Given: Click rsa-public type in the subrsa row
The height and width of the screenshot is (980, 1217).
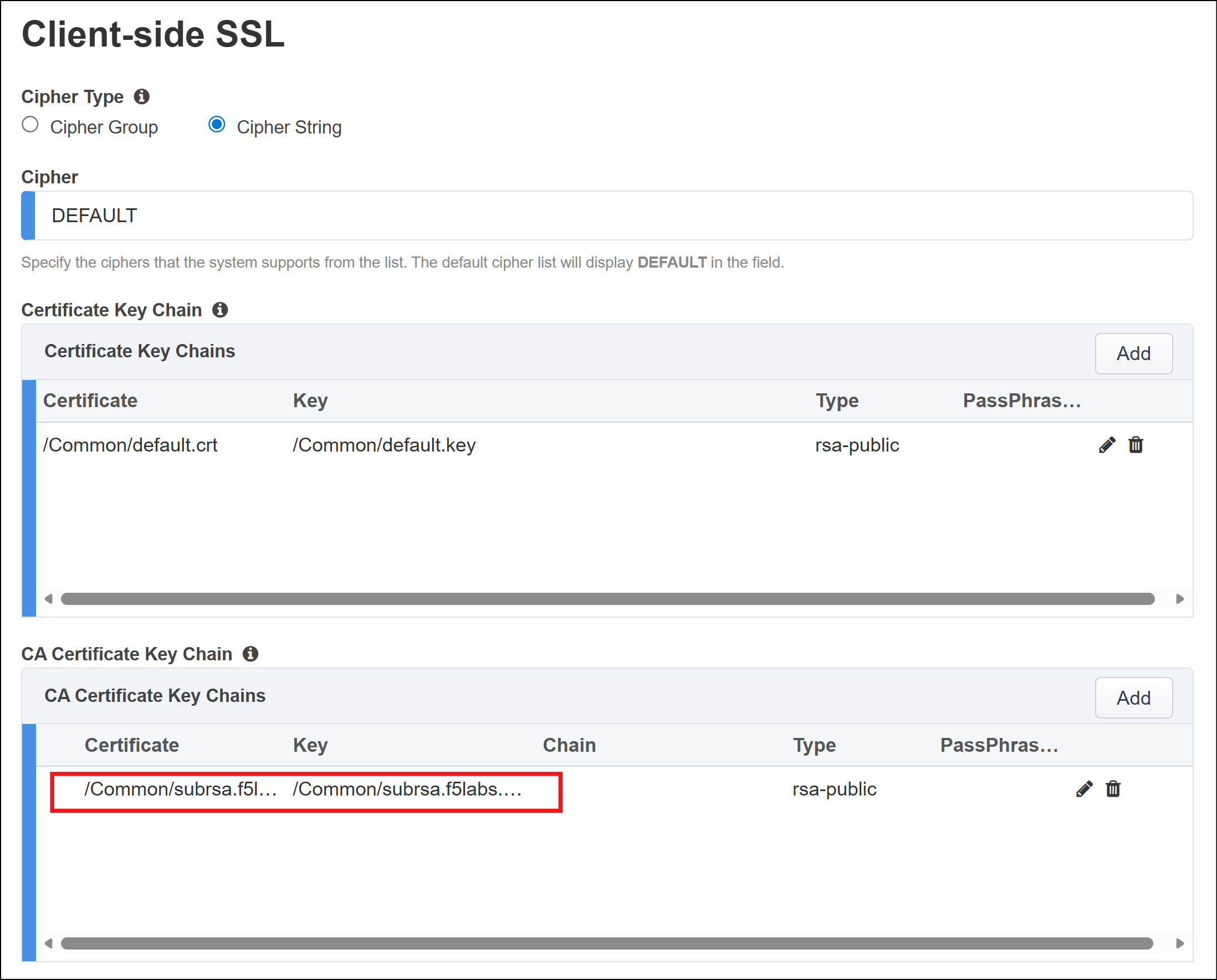Looking at the screenshot, I should (834, 789).
